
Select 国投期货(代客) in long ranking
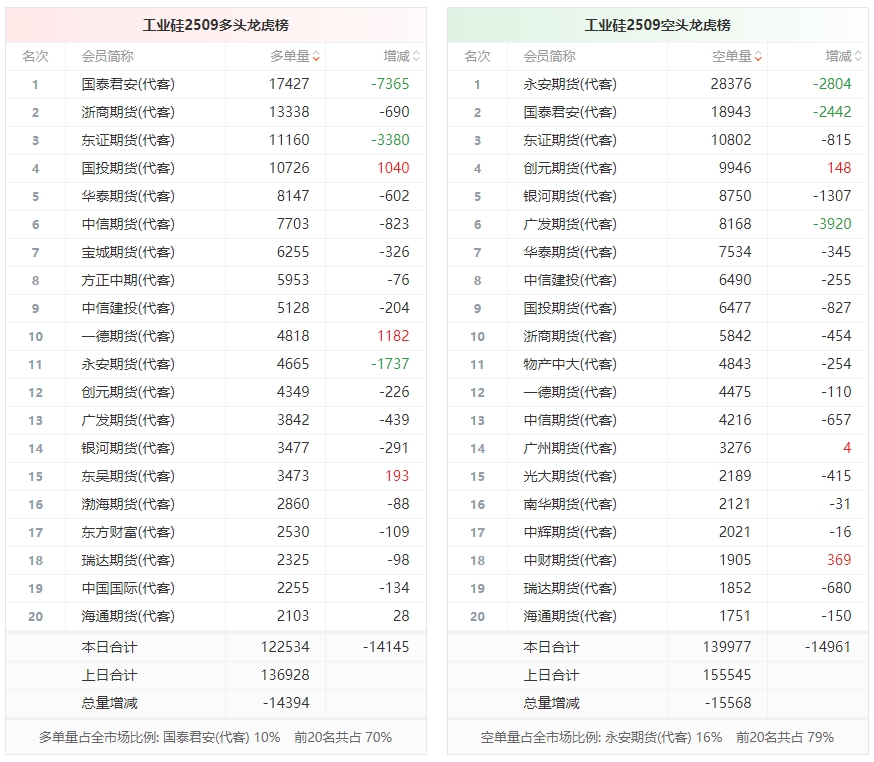pos(128,168)
